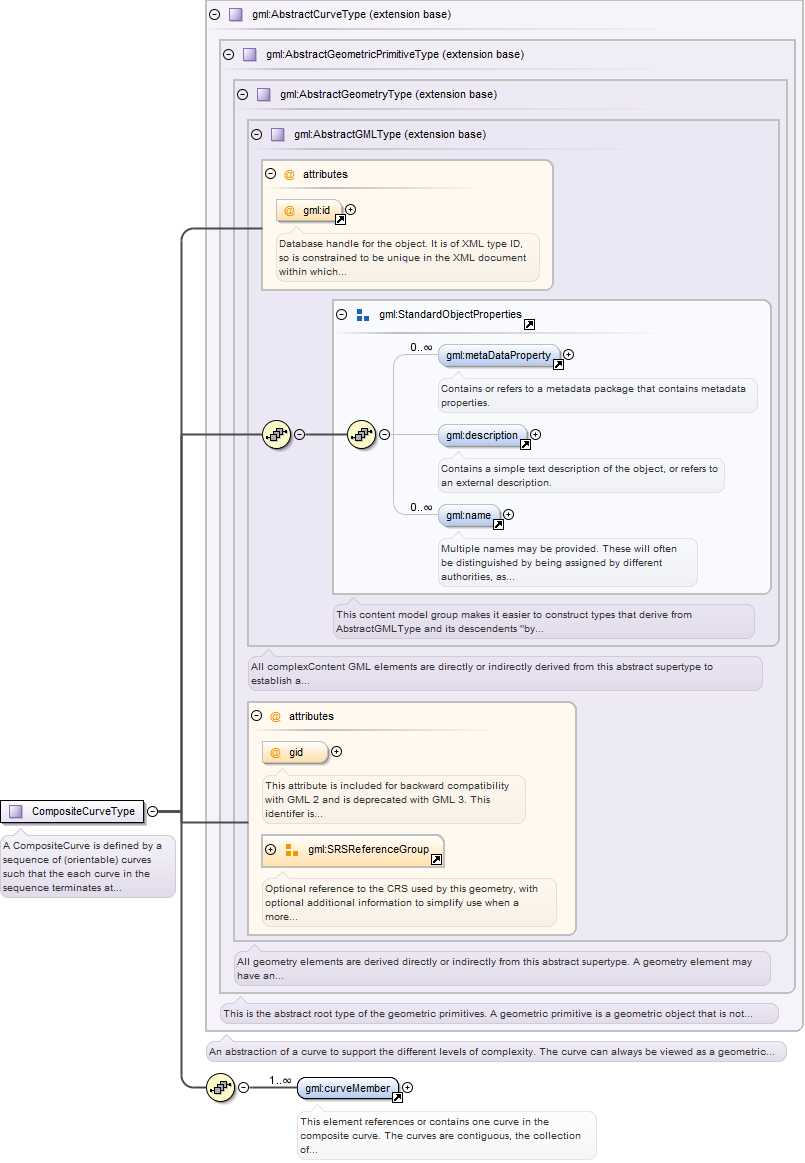Collapse the CompositeCurveType root node
The image size is (805, 1163).
(152, 811)
